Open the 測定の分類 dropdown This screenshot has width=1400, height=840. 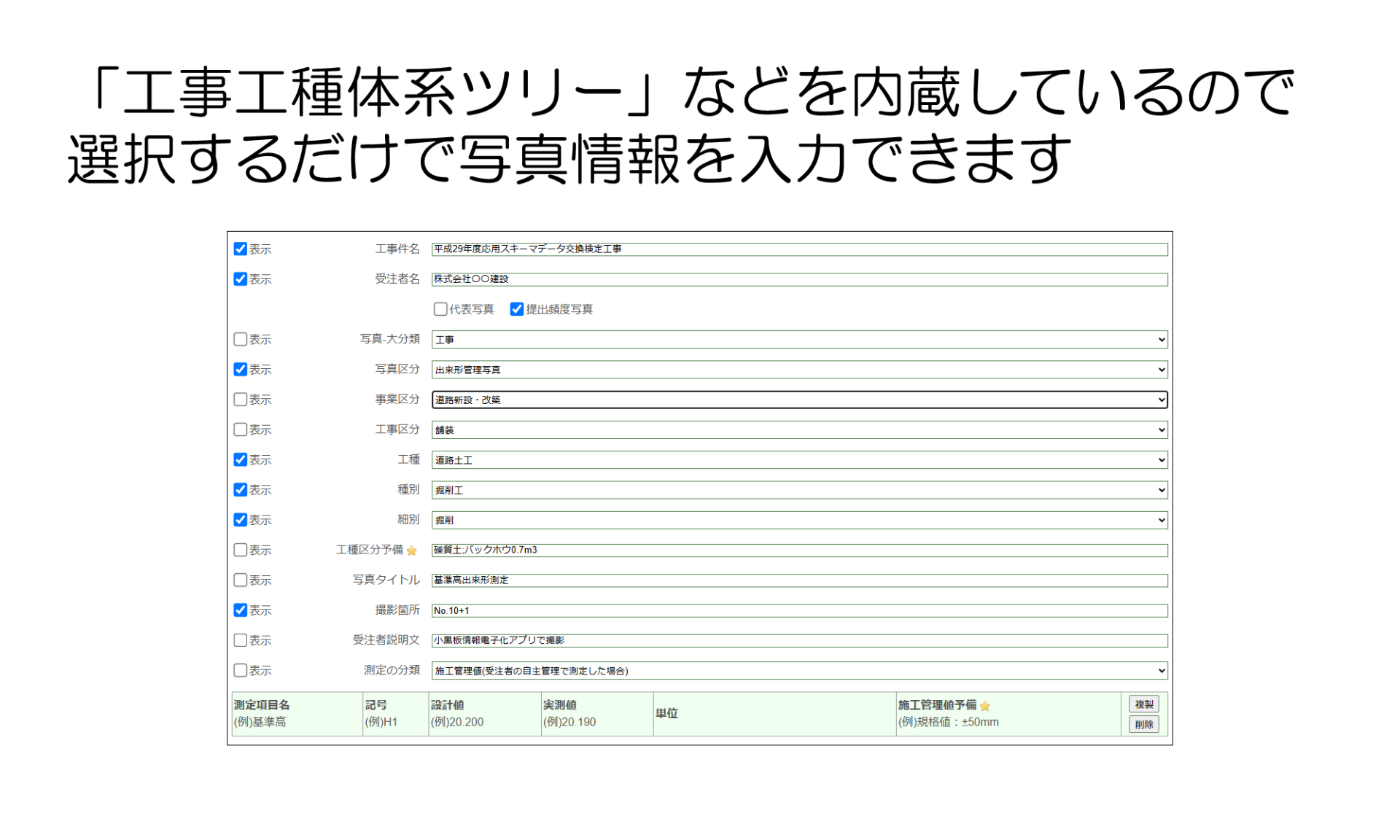click(x=1159, y=670)
